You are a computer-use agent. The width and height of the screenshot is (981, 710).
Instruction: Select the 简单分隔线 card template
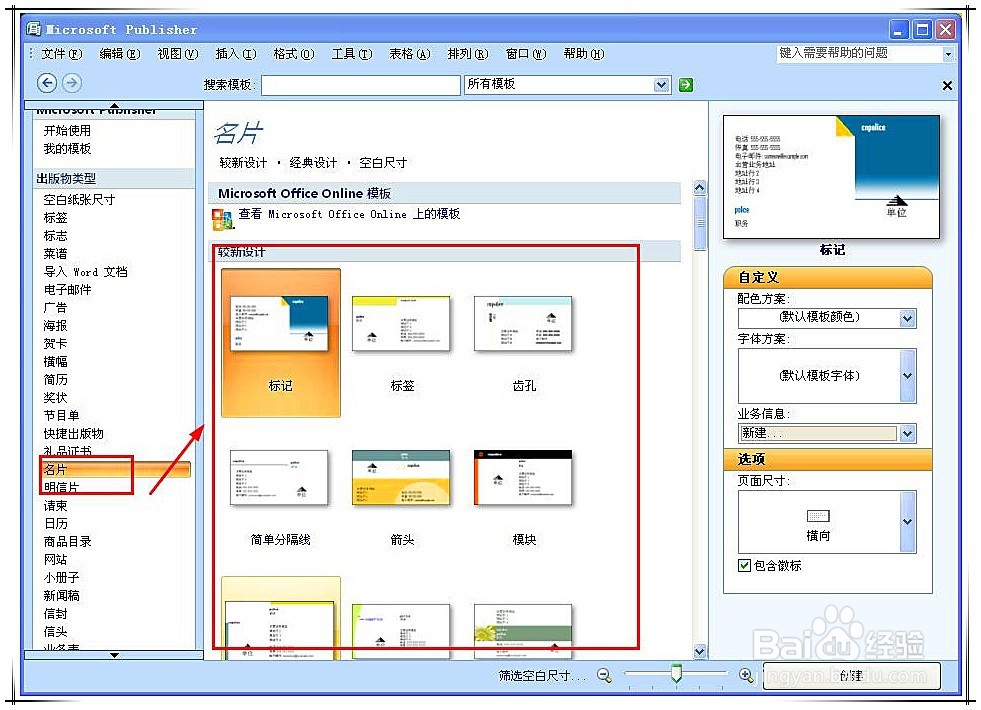(280, 497)
